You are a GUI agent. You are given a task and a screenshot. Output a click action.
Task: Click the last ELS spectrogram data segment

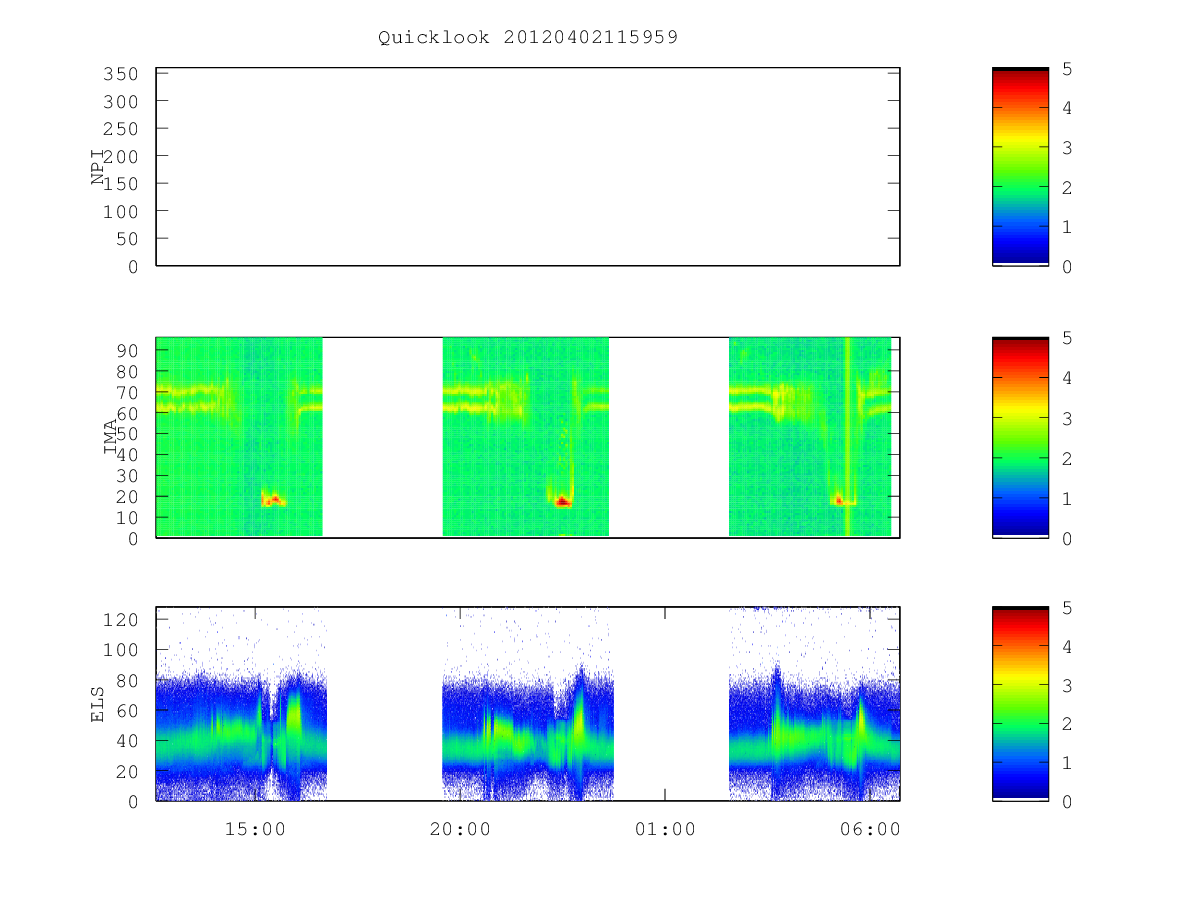pyautogui.click(x=814, y=704)
